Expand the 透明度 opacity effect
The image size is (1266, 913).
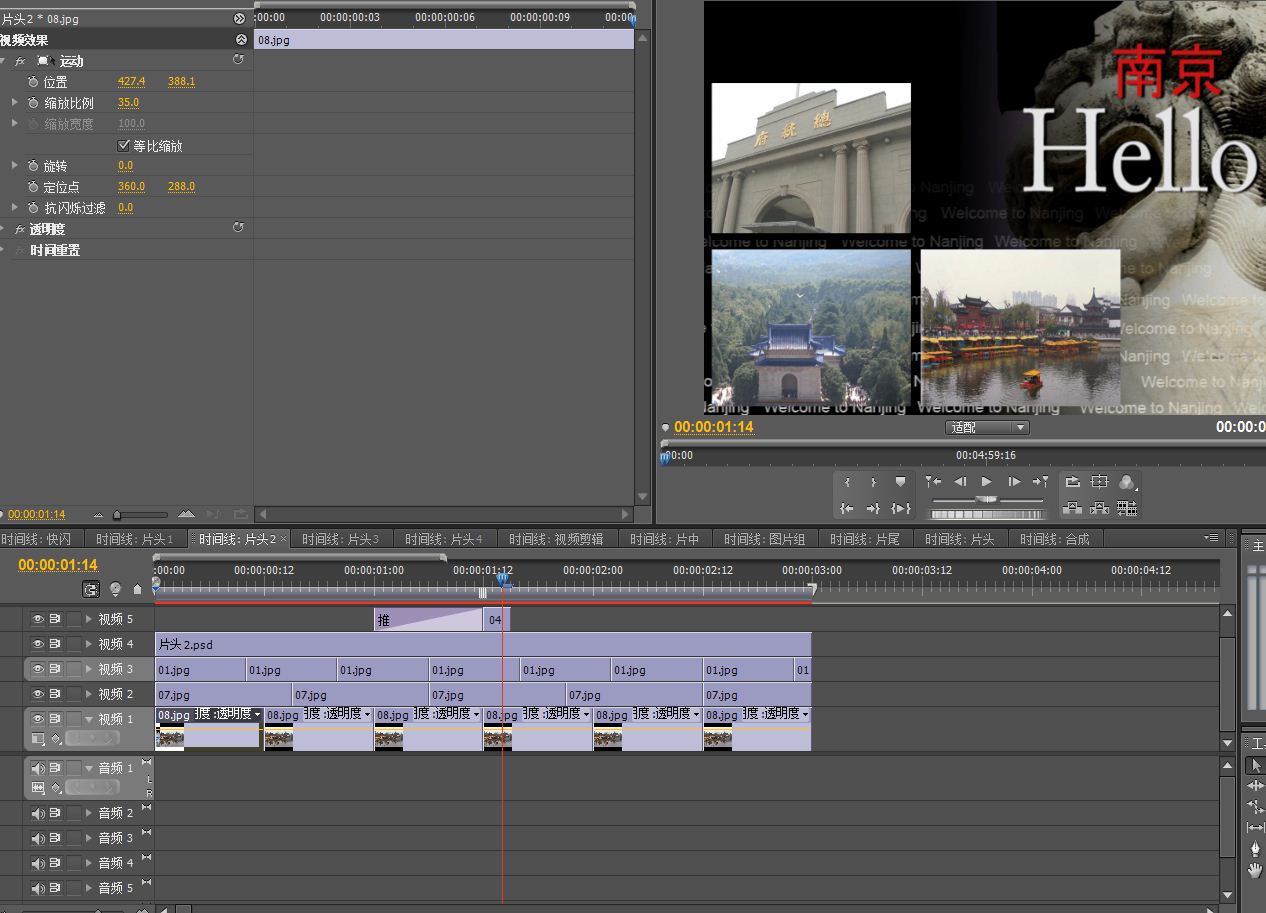[4, 229]
